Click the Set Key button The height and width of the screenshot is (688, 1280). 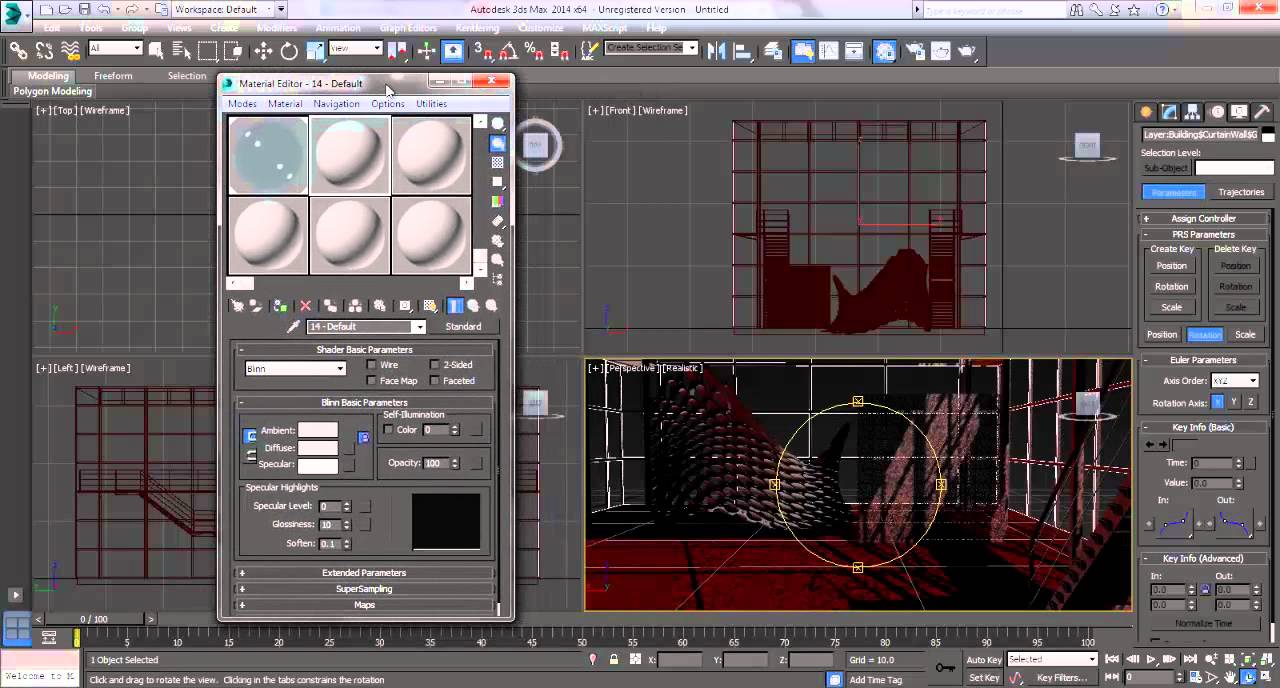[x=984, y=677]
